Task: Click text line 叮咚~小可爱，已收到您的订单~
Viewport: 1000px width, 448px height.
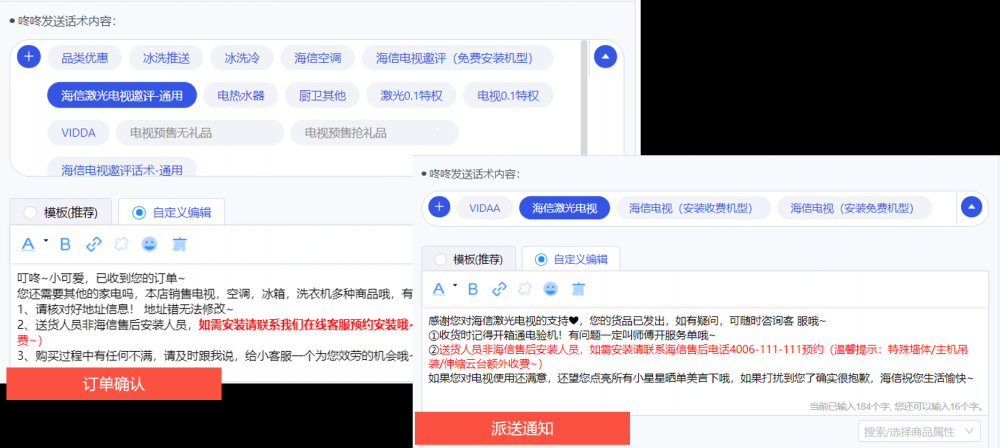Action: (101, 278)
